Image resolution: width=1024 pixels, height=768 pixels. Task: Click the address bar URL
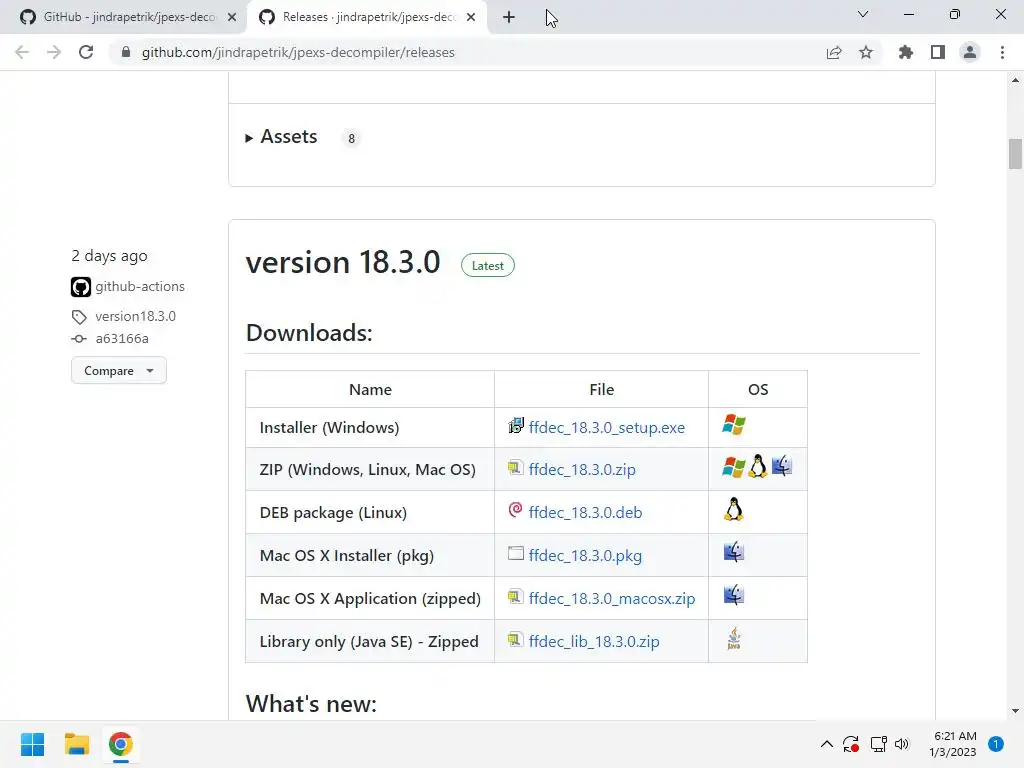point(298,52)
